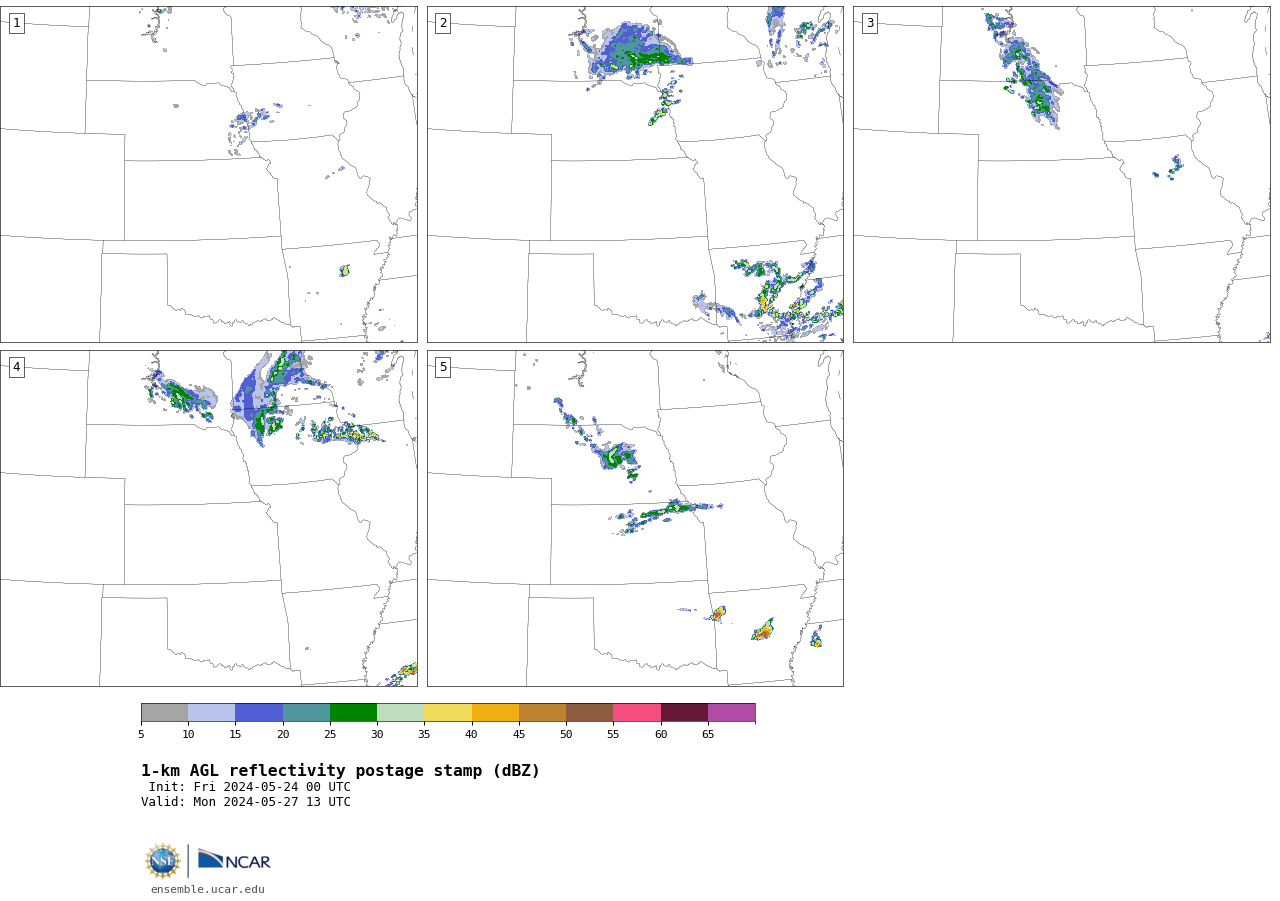This screenshot has height=901, width=1280.
Task: Click the blue 15-20 dBZ swatch
Action: 259,712
